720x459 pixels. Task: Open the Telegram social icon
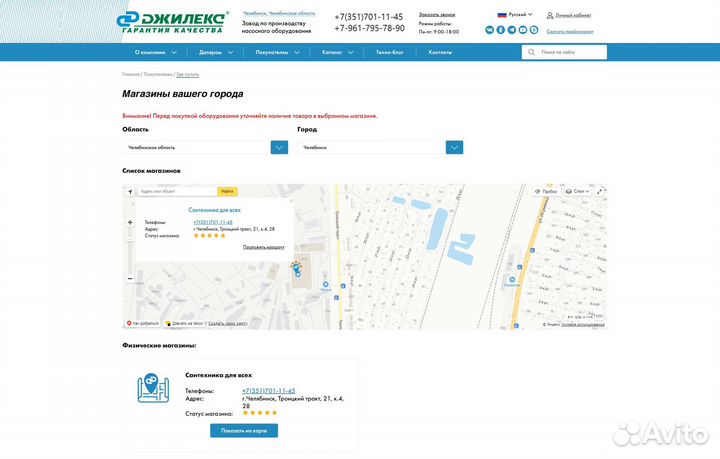click(x=512, y=30)
